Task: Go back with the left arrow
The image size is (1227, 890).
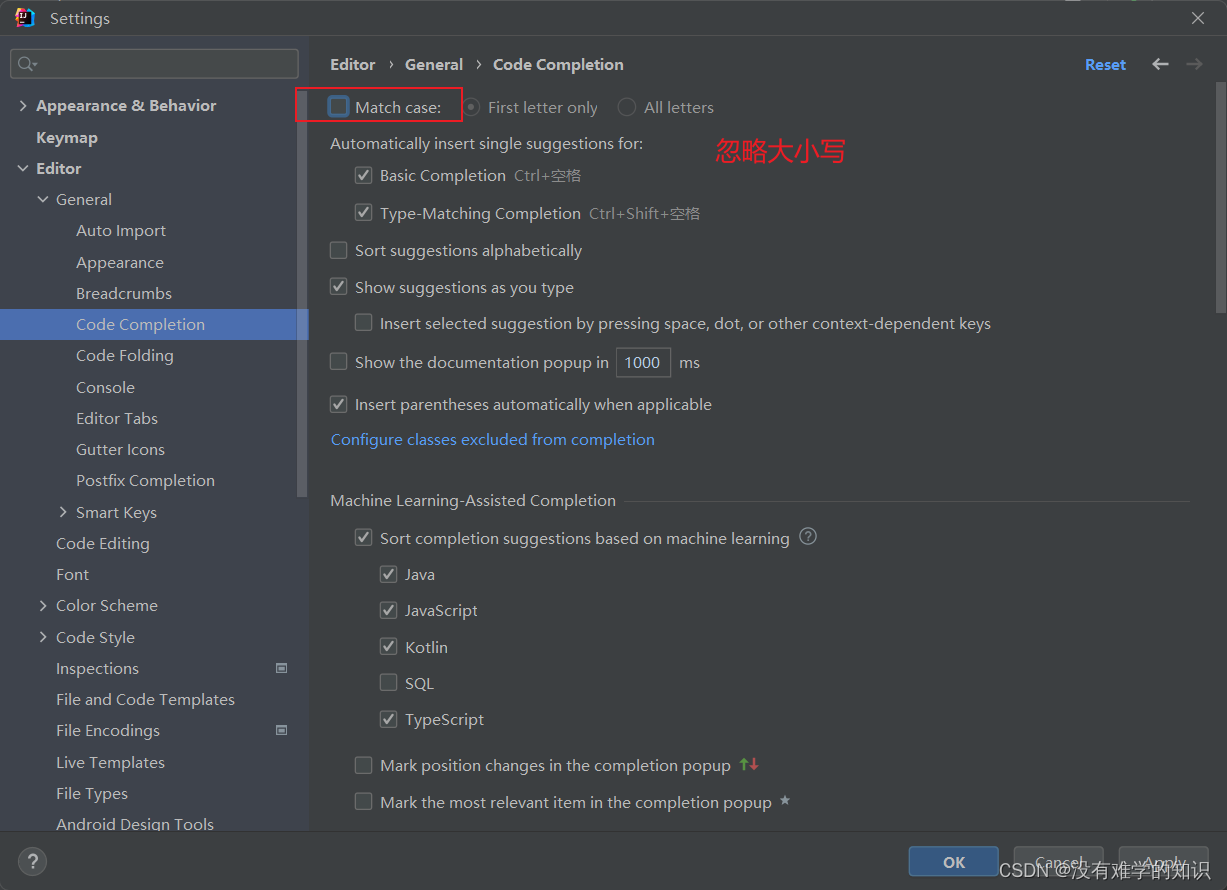Action: click(x=1160, y=64)
